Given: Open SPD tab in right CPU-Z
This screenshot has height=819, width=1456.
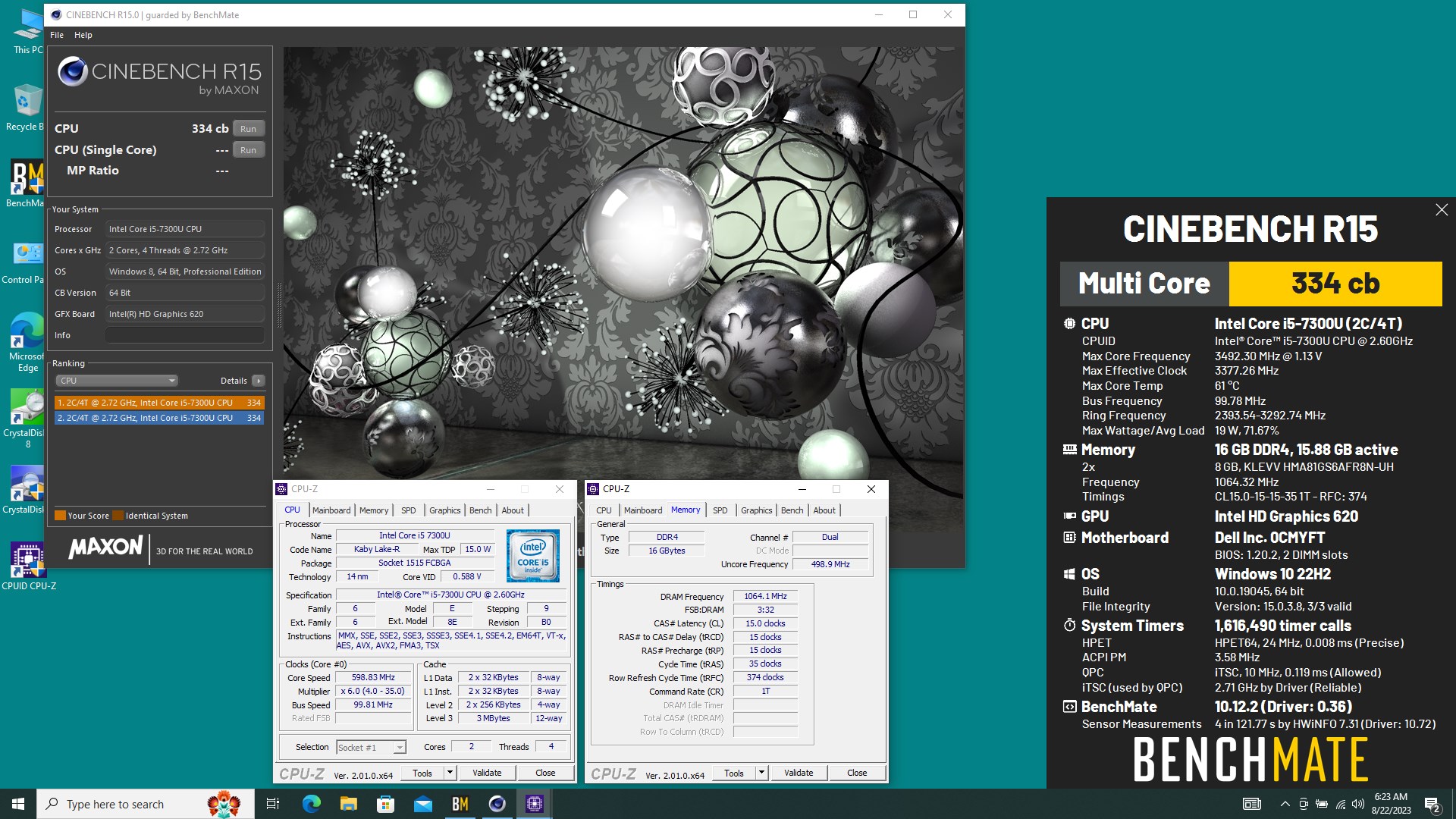Looking at the screenshot, I should point(720,510).
